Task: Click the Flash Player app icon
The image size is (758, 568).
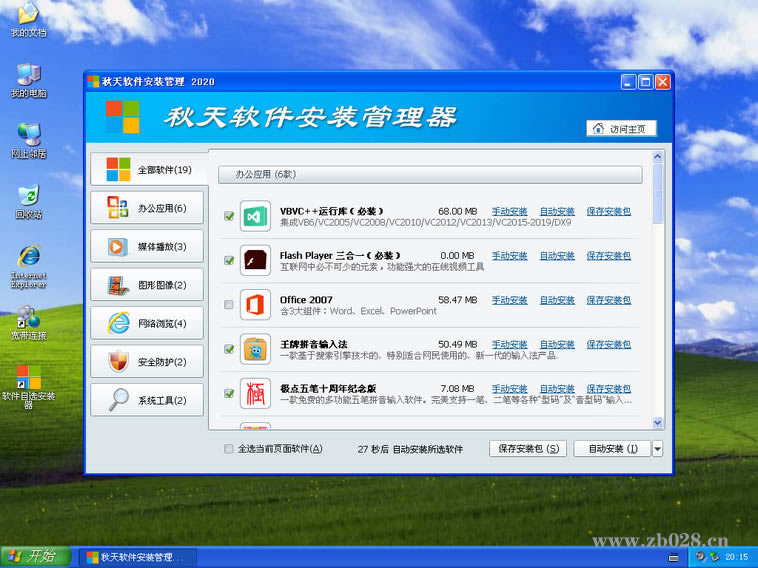Action: 255,261
